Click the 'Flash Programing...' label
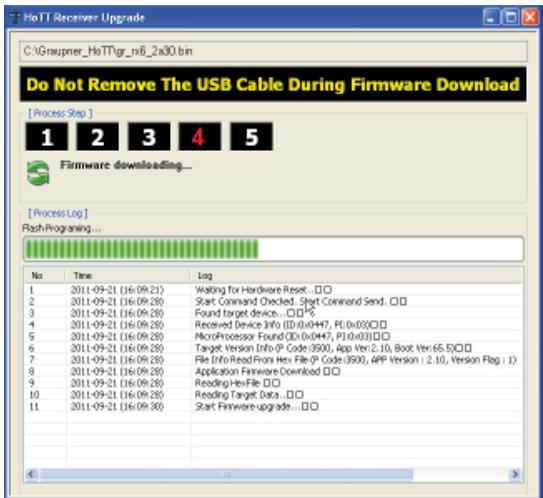This screenshot has width=543, height=498. point(61,228)
